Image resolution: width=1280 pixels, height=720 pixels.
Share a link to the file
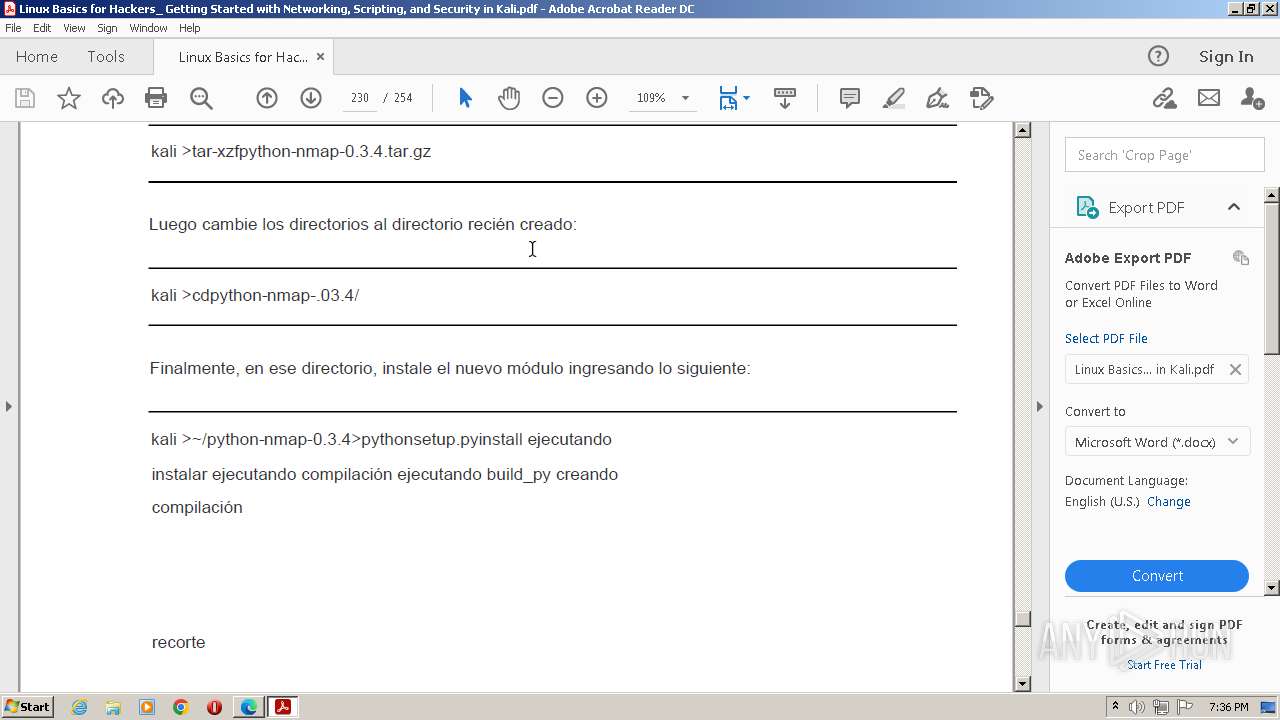click(x=1164, y=98)
